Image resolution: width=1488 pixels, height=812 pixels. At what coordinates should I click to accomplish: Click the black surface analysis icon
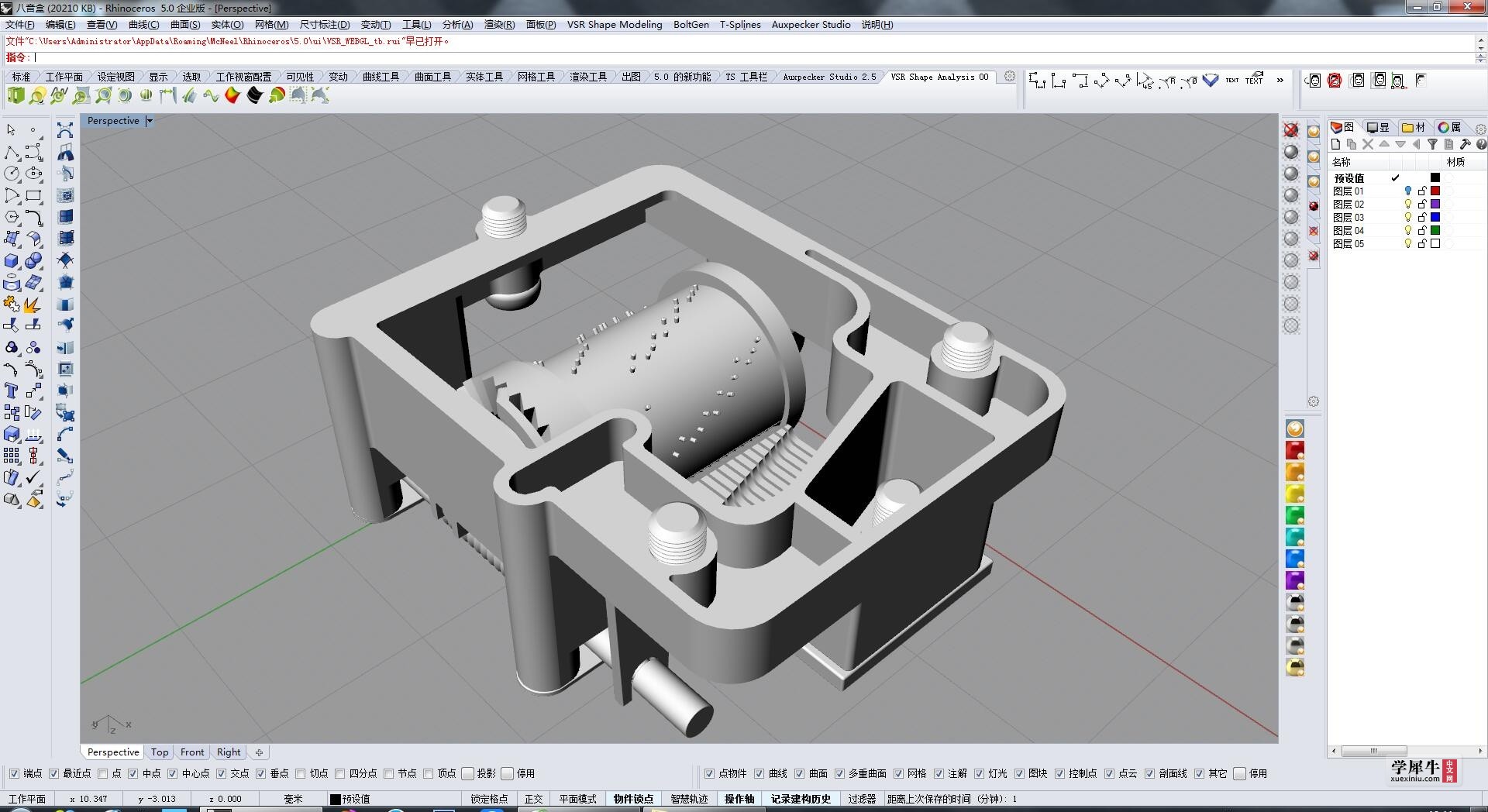254,95
